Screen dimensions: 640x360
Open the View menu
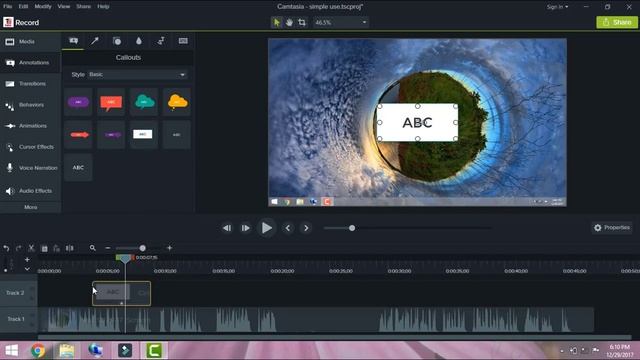[x=64, y=7]
